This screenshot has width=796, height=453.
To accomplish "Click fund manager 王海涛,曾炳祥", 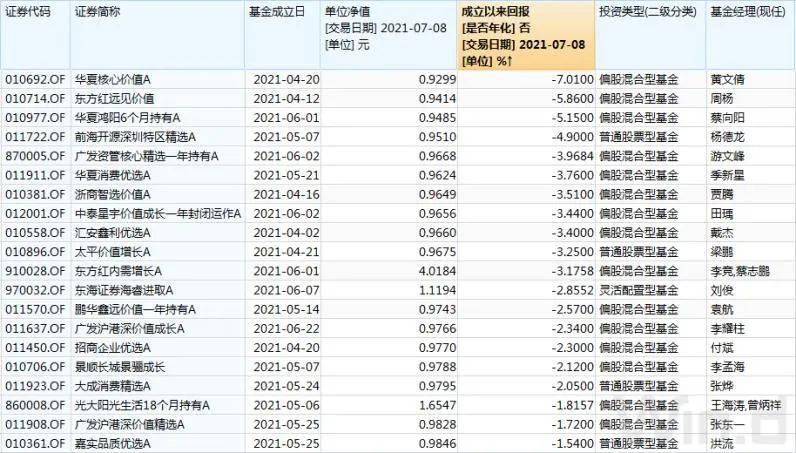I will [x=746, y=405].
